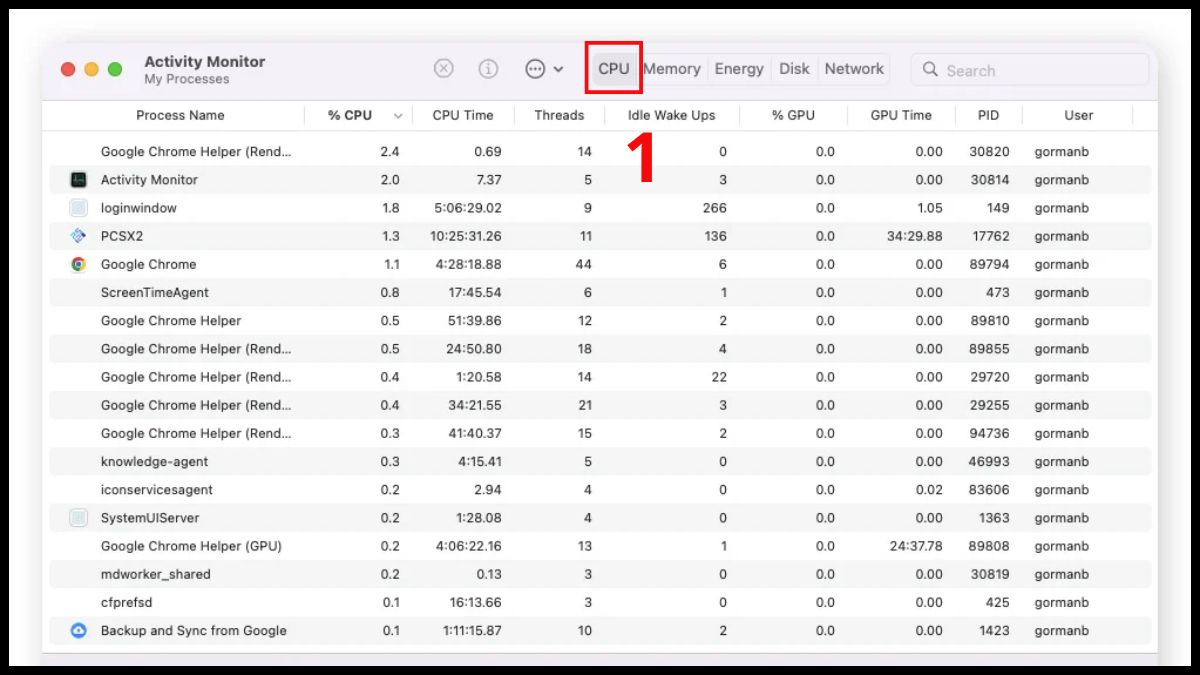Click CPU time value 10:25:31.26
1200x675 pixels.
(466, 236)
